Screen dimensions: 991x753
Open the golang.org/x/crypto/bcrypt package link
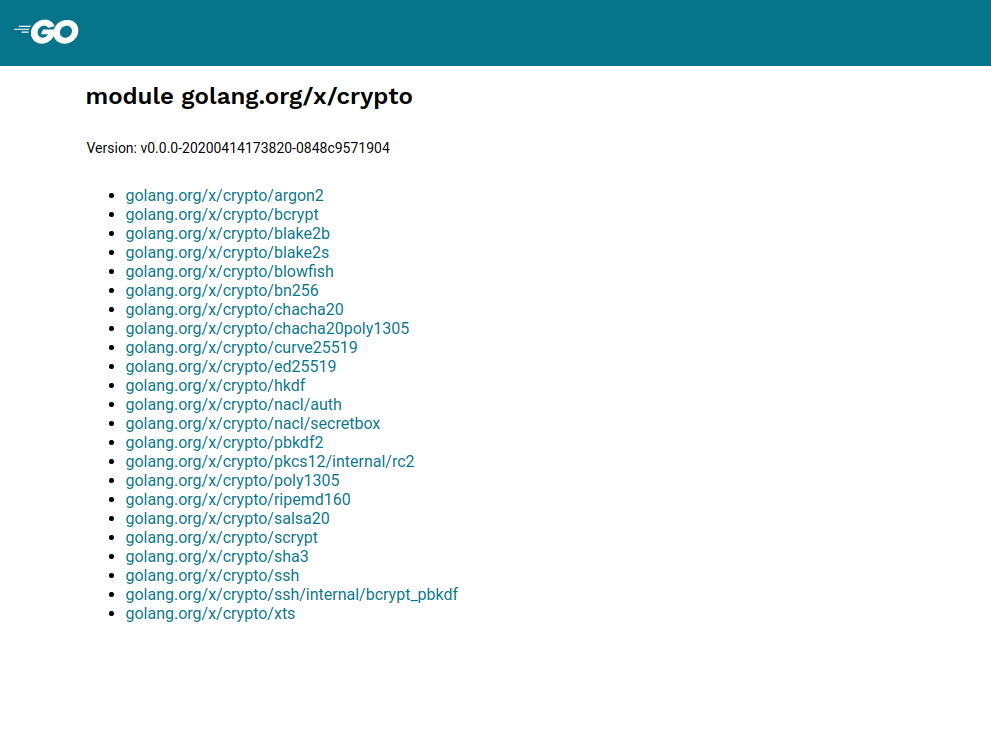[x=222, y=214]
